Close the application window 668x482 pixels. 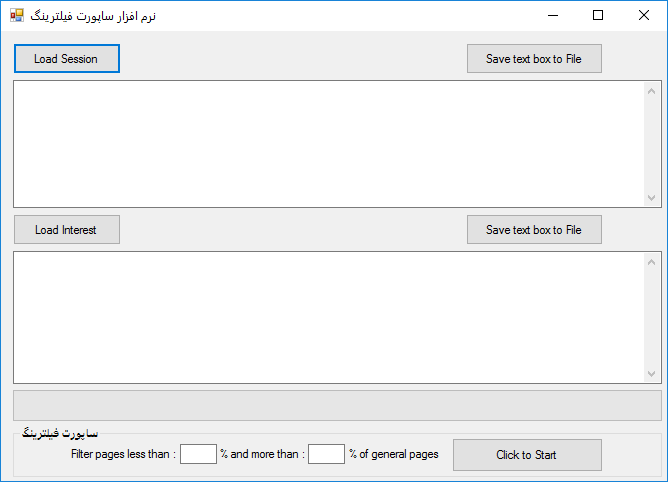pyautogui.click(x=644, y=16)
